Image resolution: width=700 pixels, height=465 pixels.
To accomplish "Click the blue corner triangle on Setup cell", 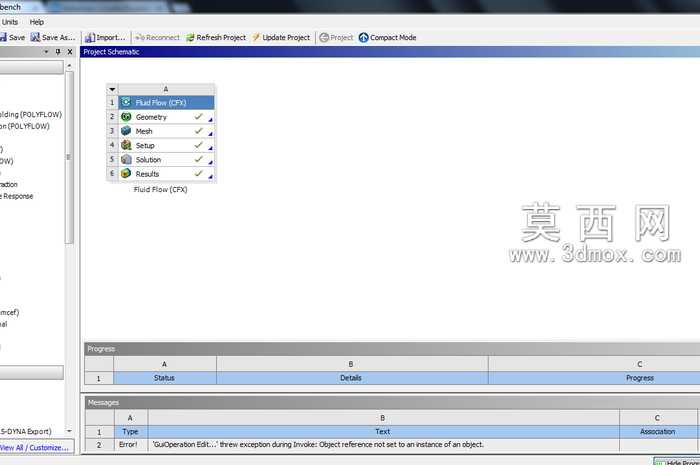I will point(210,148).
